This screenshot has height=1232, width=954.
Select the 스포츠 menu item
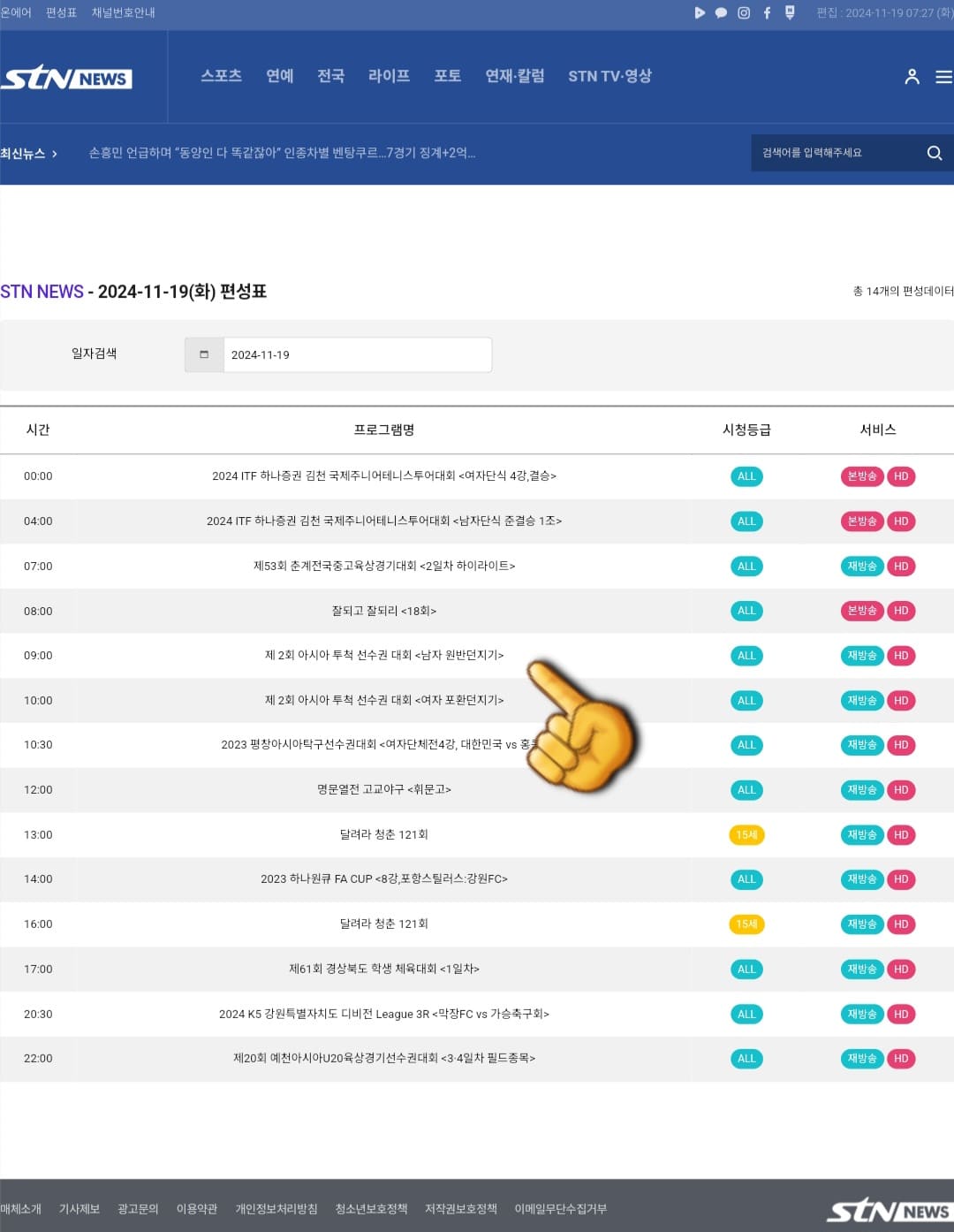click(221, 76)
